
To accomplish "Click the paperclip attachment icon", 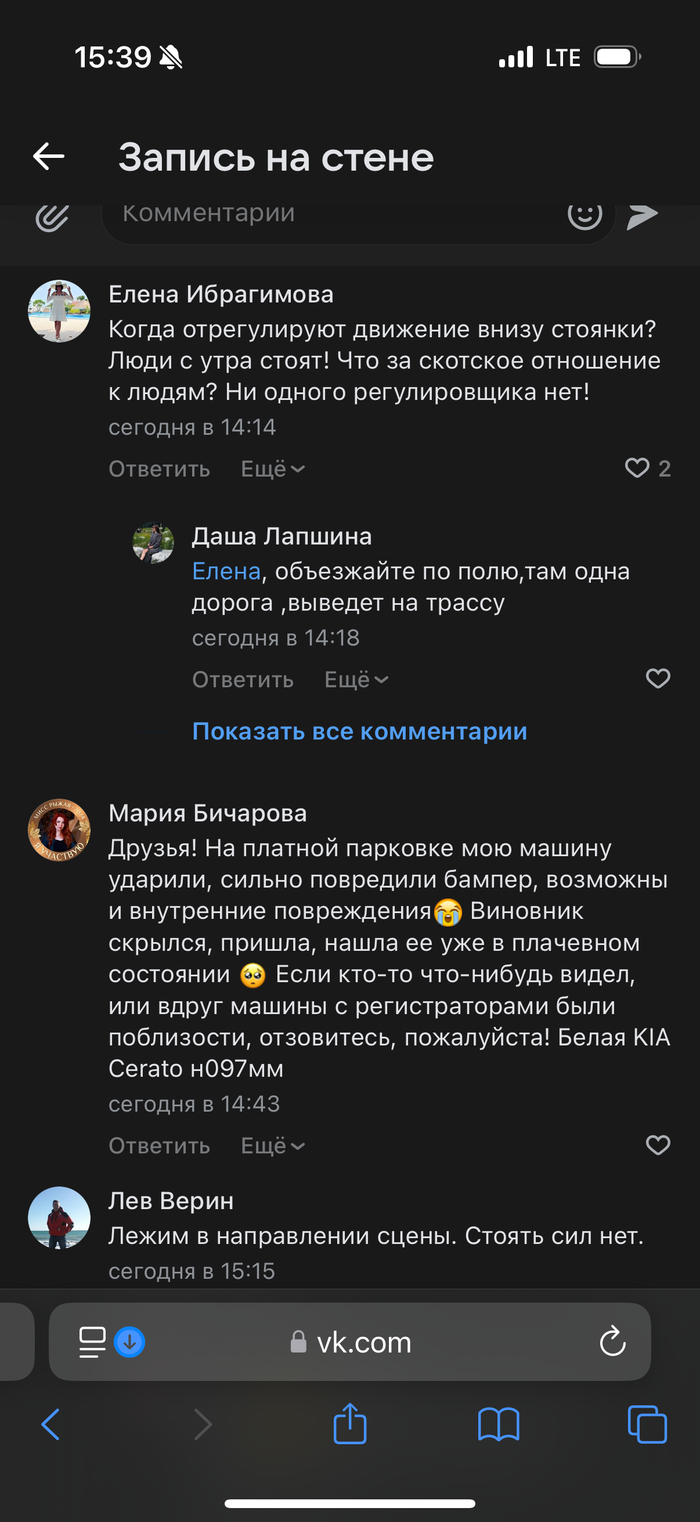I will coord(51,216).
